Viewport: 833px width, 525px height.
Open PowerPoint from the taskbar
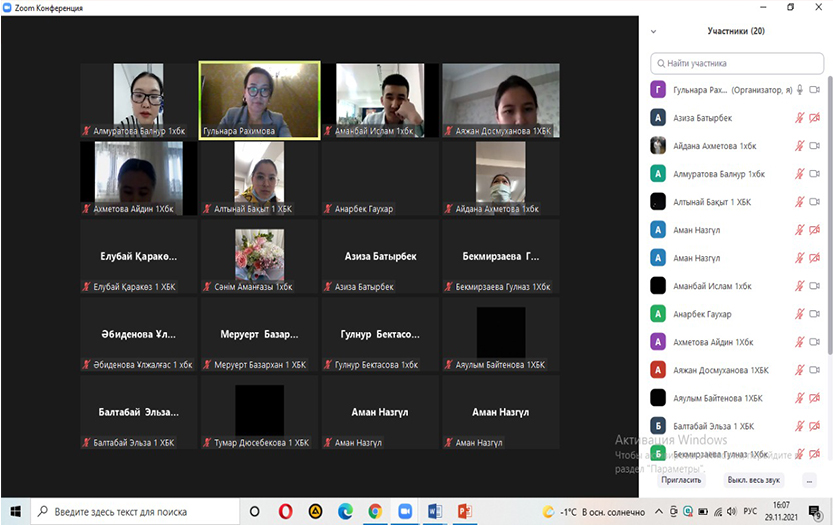pos(464,511)
